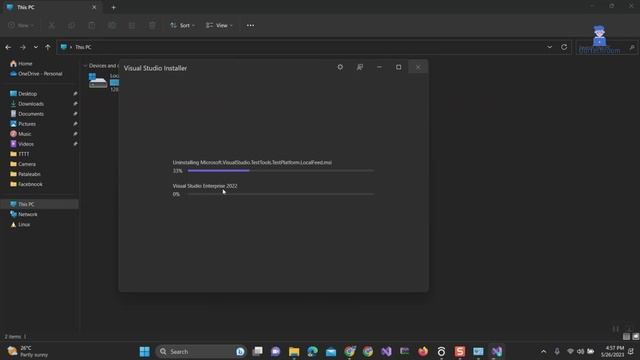Close the Visual Studio Installer window
The image size is (640, 360).
pyautogui.click(x=418, y=67)
